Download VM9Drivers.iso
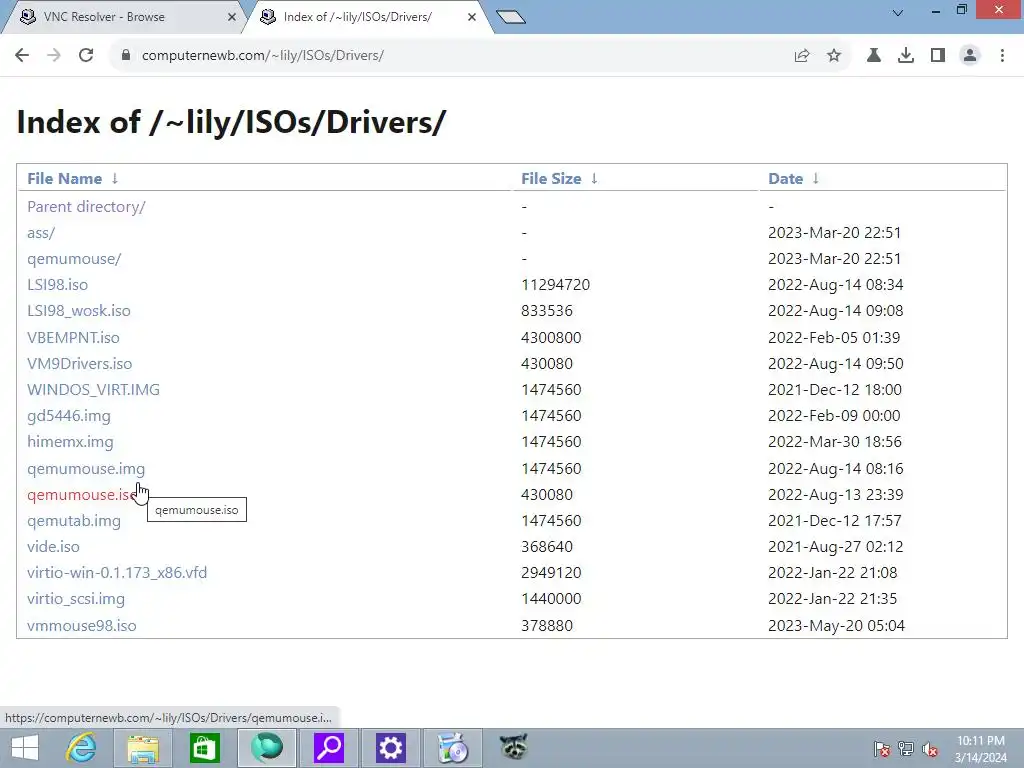Viewport: 1024px width, 768px height. [x=79, y=364]
